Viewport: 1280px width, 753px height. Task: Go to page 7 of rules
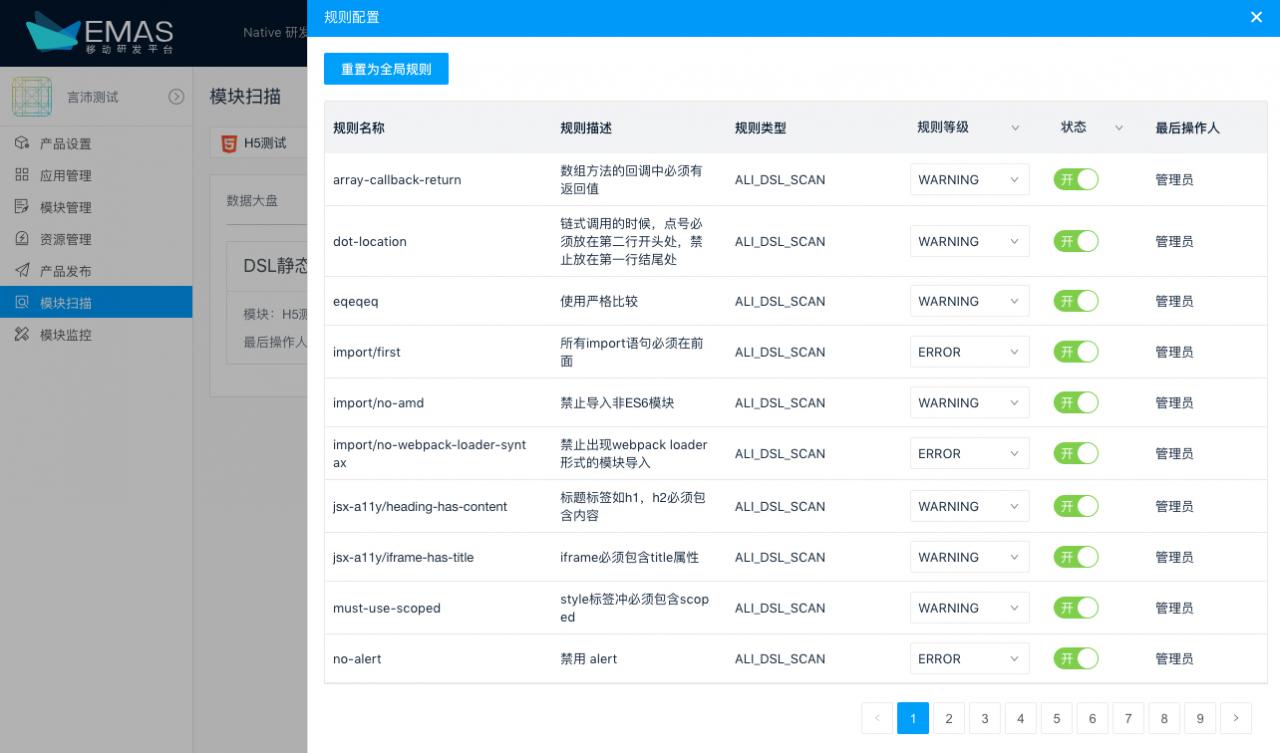click(1128, 718)
